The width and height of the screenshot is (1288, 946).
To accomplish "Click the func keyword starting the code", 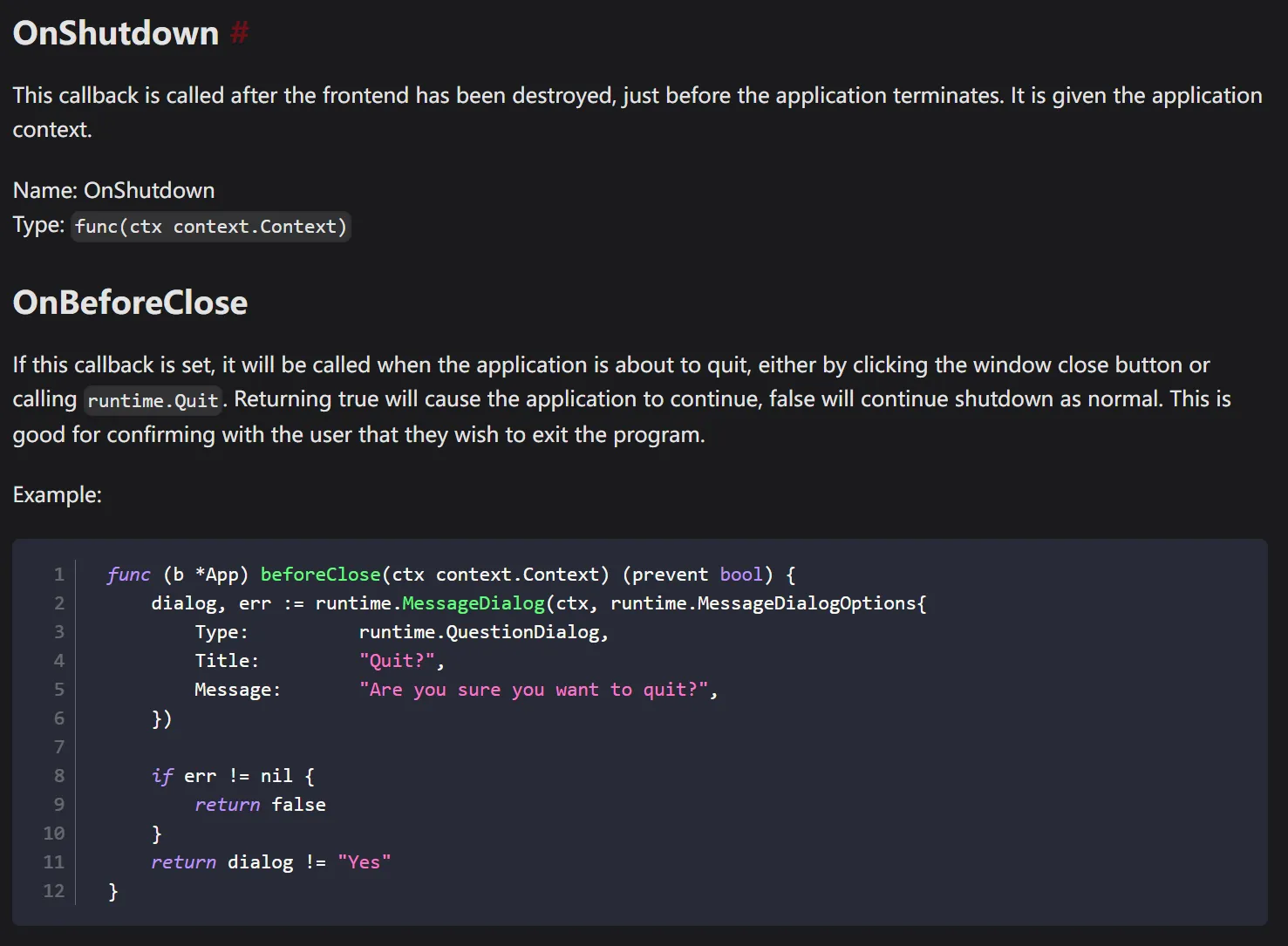I will point(128,575).
